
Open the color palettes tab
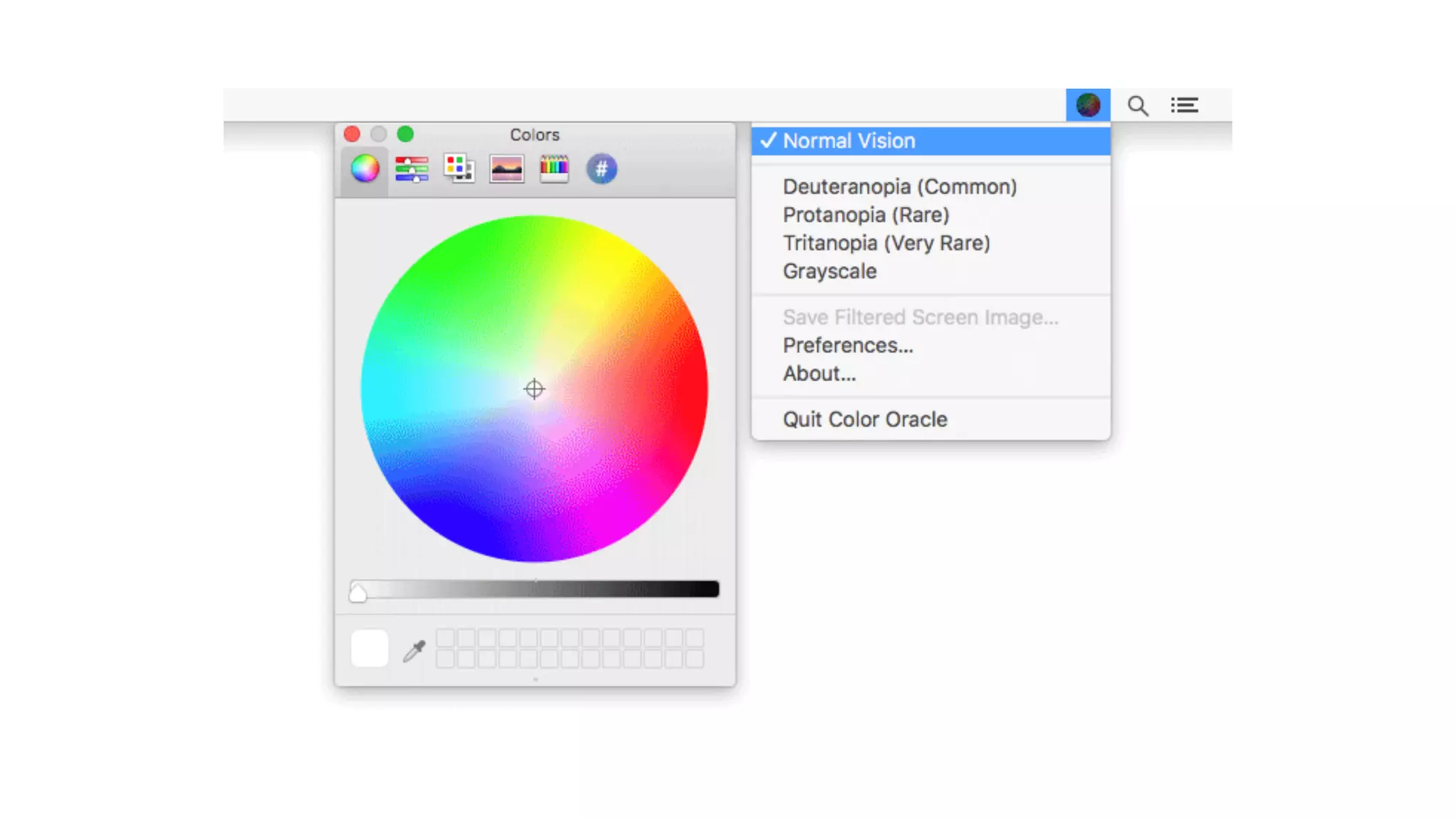pyautogui.click(x=459, y=169)
